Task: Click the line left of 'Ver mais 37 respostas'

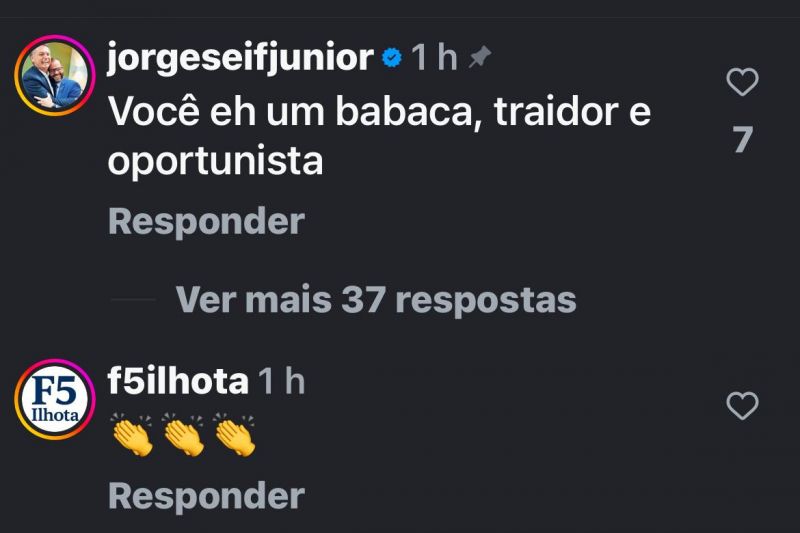Action: pyautogui.click(x=133, y=299)
